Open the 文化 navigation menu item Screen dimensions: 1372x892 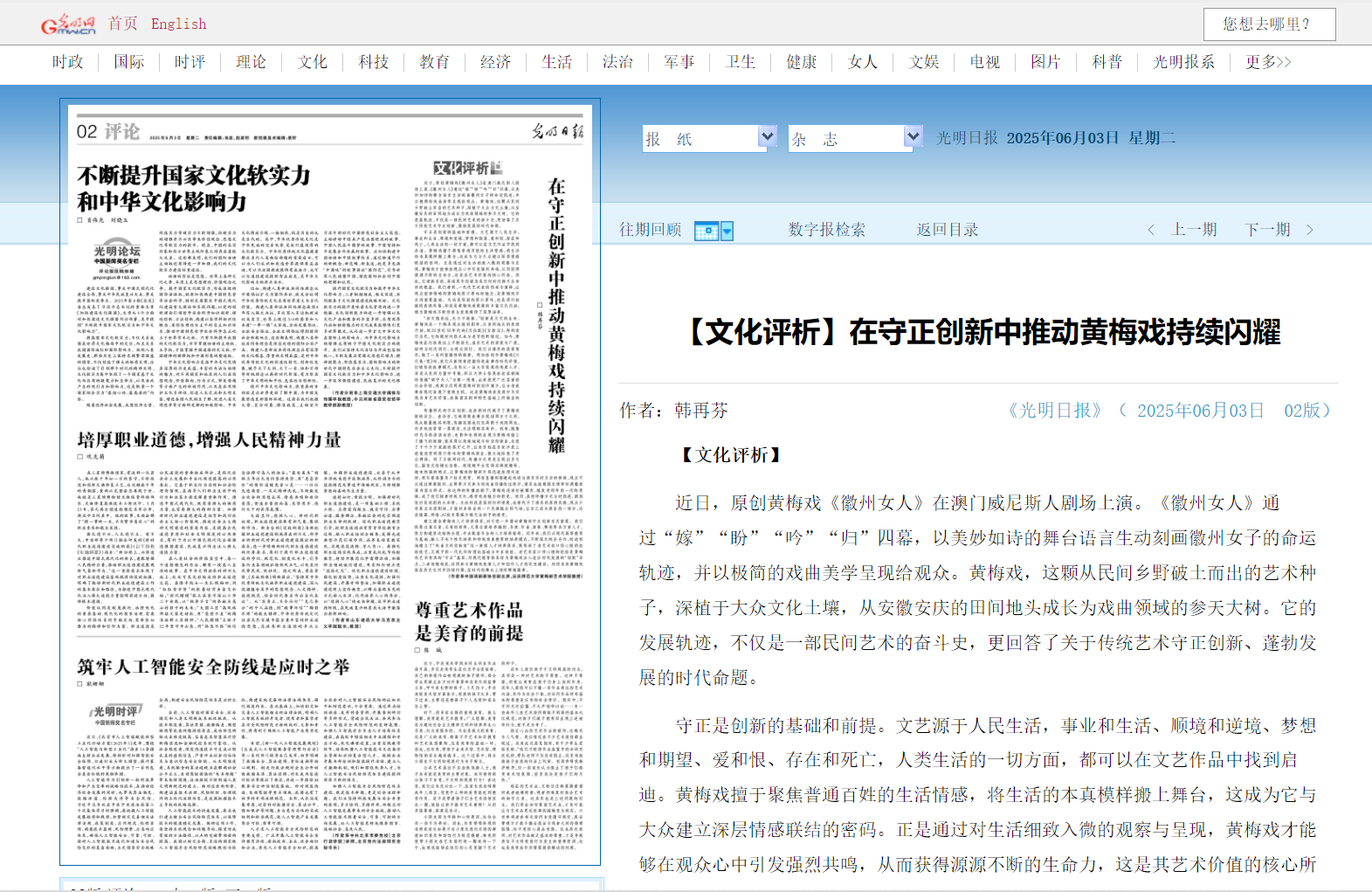[x=312, y=62]
